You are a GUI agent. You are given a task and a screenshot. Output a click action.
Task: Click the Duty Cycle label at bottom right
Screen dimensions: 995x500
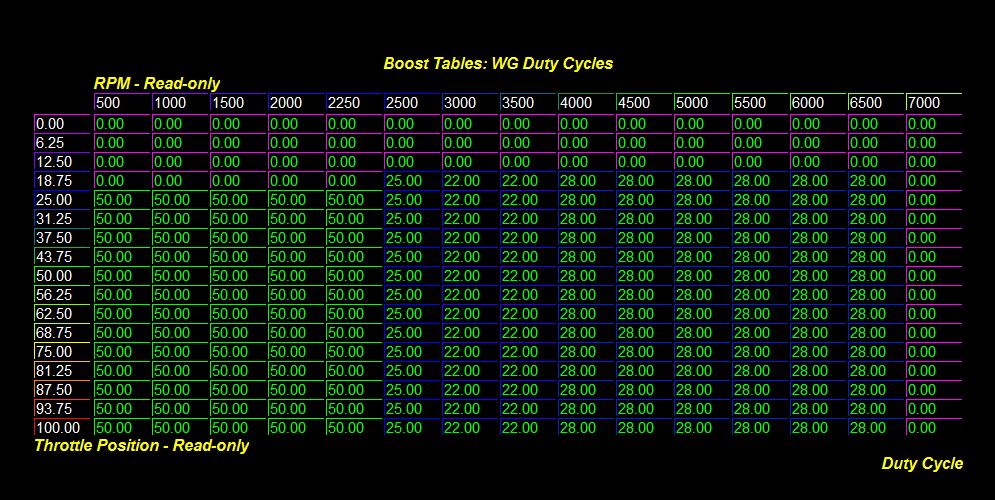pos(922,463)
